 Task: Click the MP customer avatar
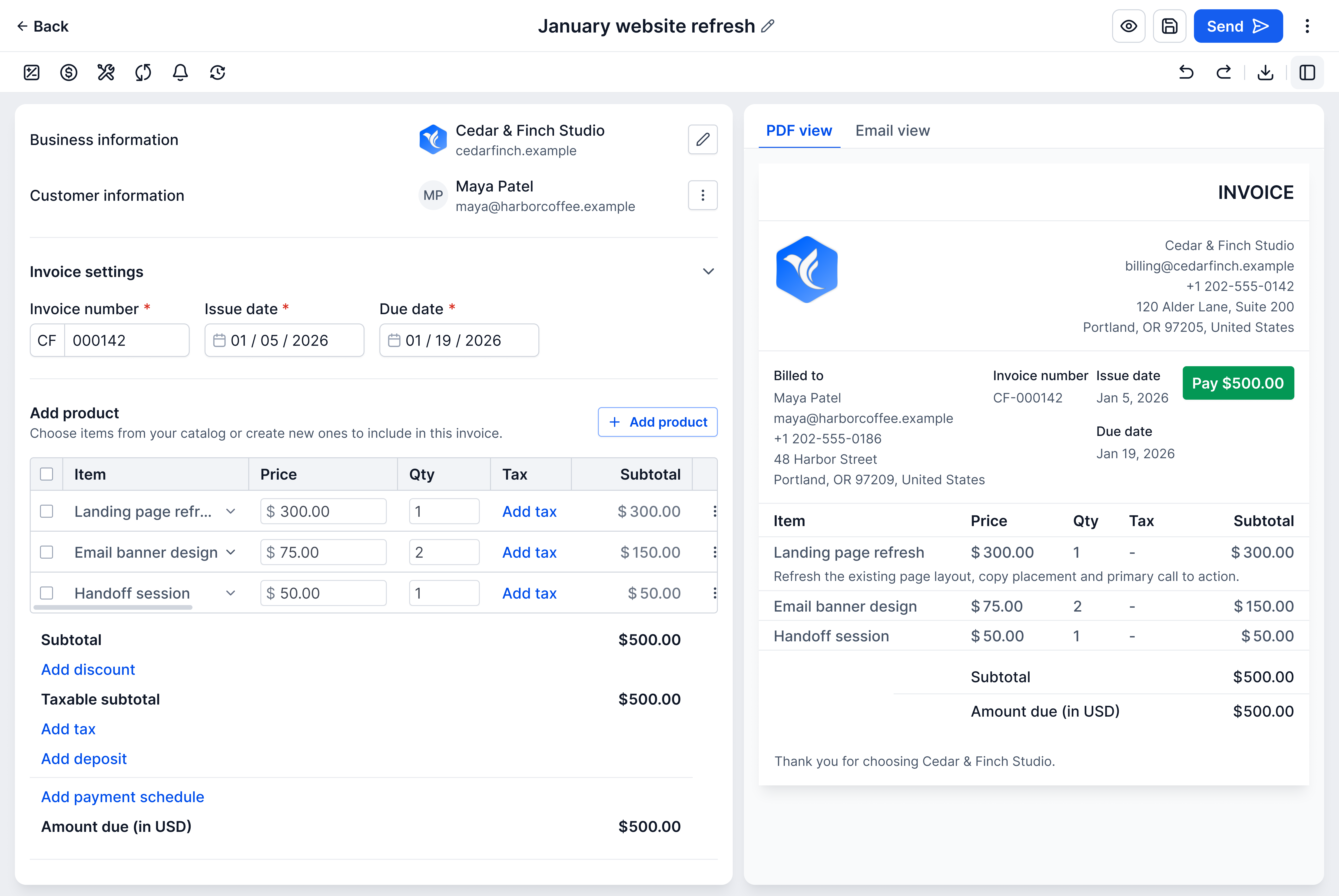point(433,195)
